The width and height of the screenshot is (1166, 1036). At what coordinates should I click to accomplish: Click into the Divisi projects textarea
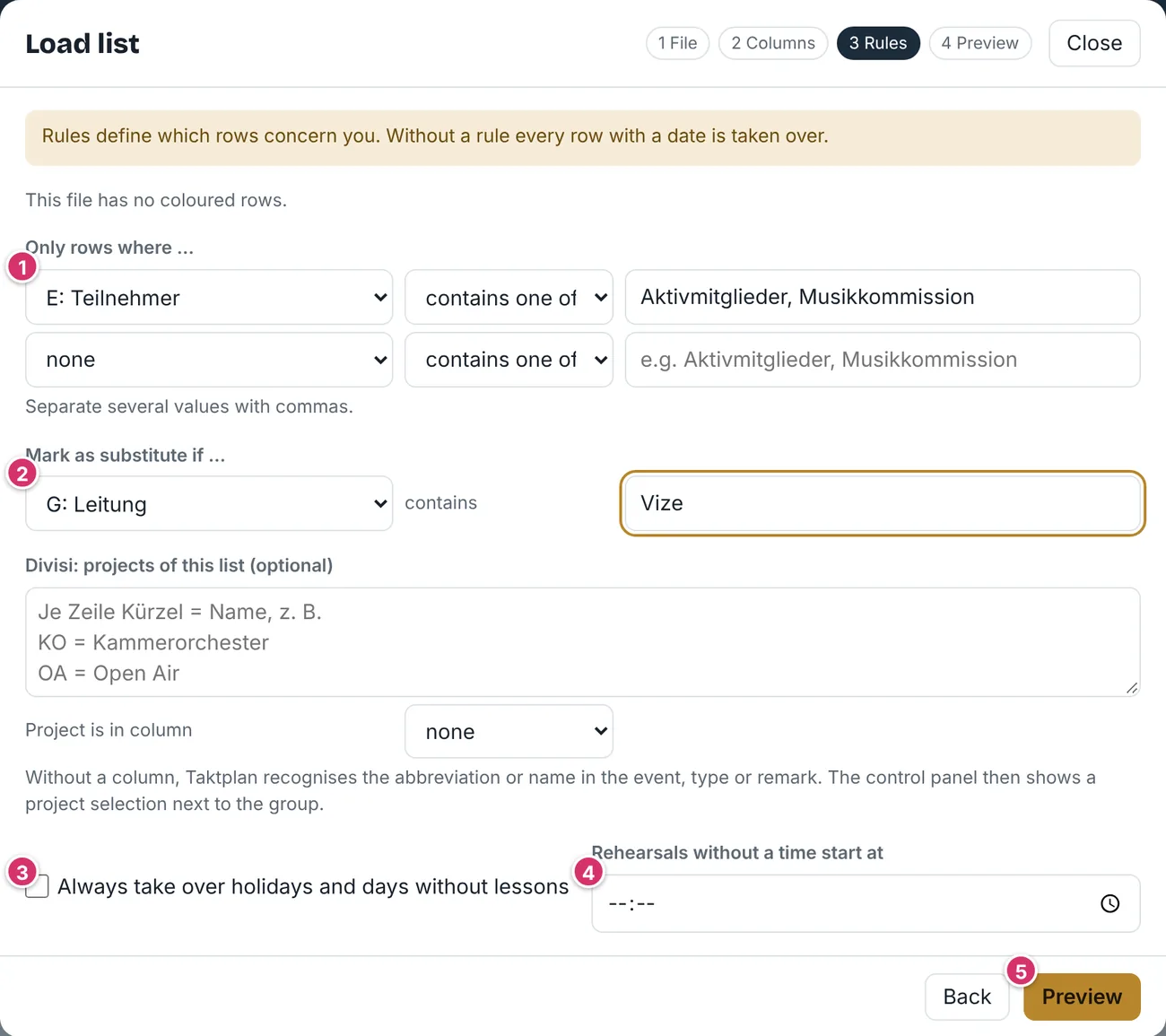583,642
